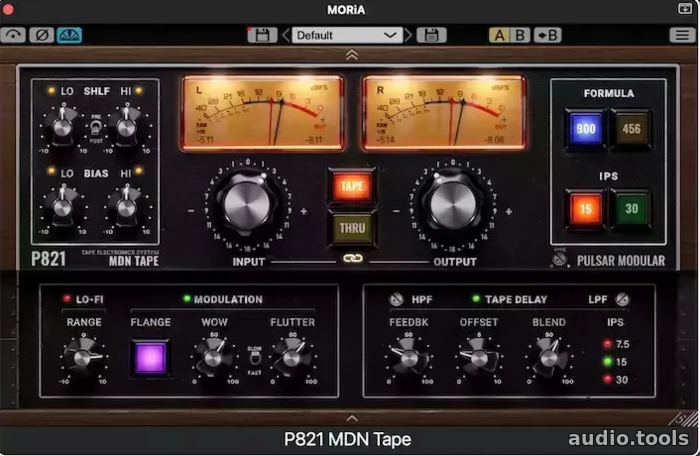700x456 pixels.
Task: Click the P821 model label
Action: pyautogui.click(x=49, y=259)
